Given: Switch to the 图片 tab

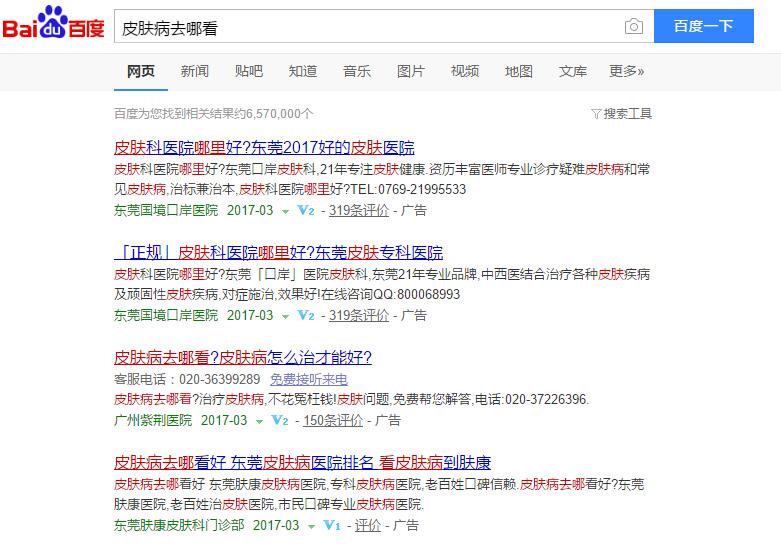Looking at the screenshot, I should coord(410,72).
